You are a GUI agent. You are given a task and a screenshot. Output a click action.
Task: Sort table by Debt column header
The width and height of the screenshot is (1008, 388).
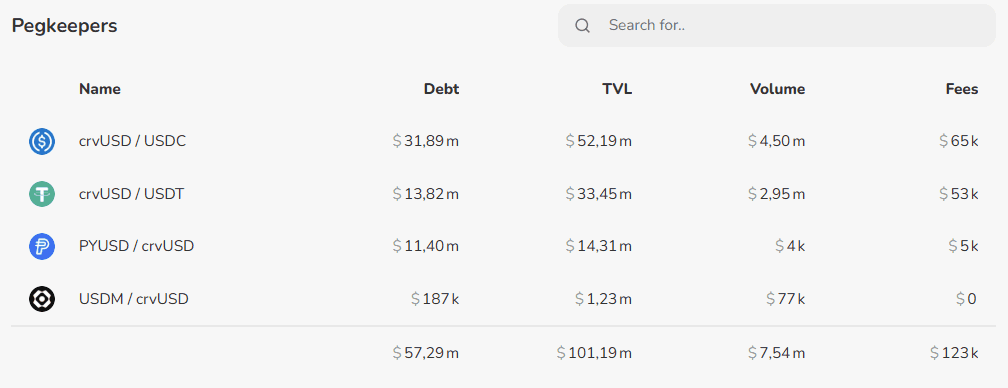pos(441,89)
